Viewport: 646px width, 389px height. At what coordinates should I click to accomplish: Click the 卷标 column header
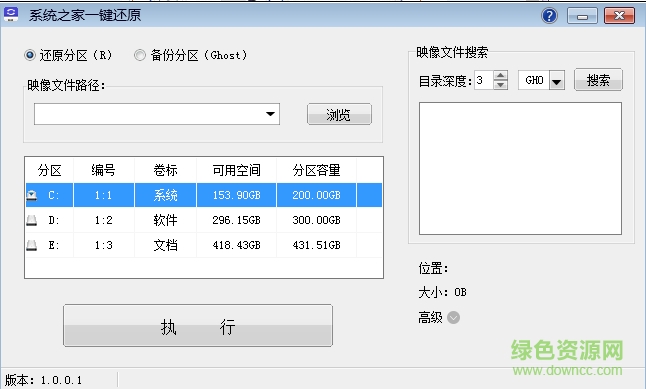165,170
